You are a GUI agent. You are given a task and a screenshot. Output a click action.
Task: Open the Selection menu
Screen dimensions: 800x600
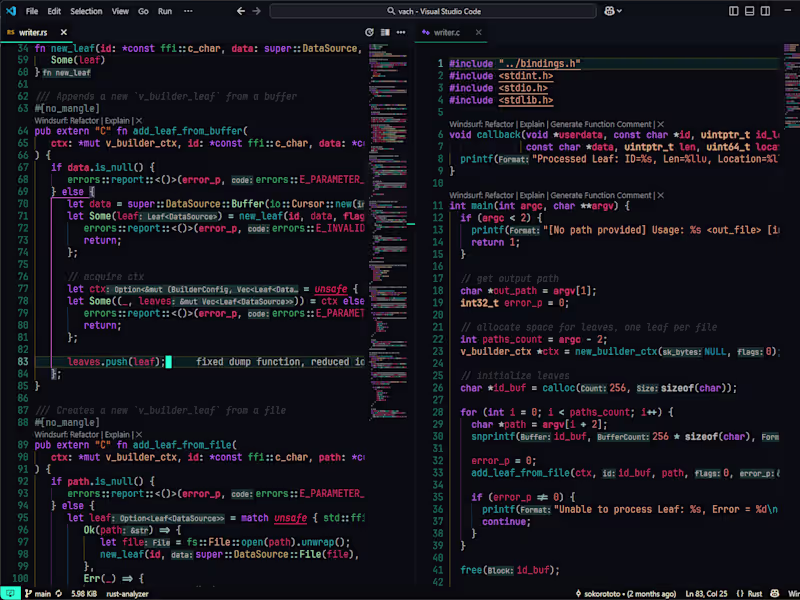click(x=86, y=11)
